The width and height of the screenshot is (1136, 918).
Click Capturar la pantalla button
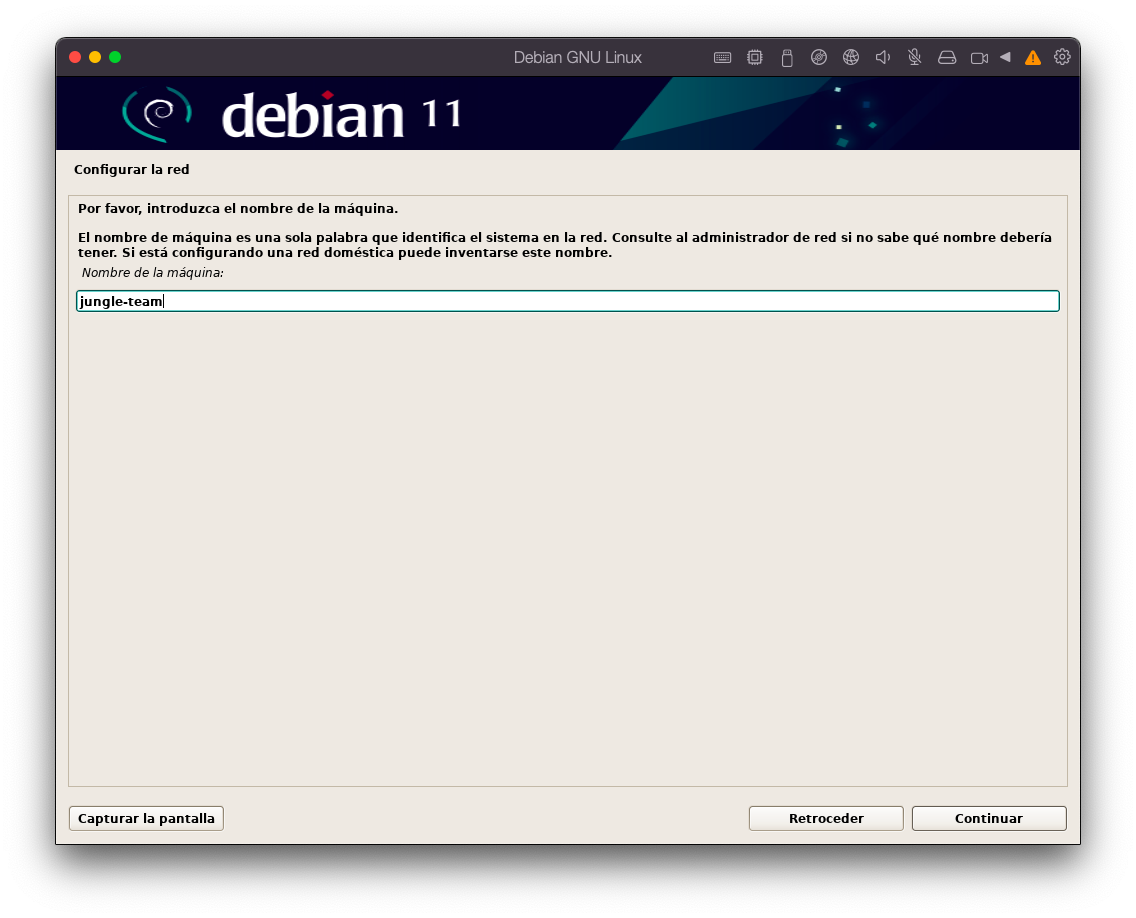point(146,818)
